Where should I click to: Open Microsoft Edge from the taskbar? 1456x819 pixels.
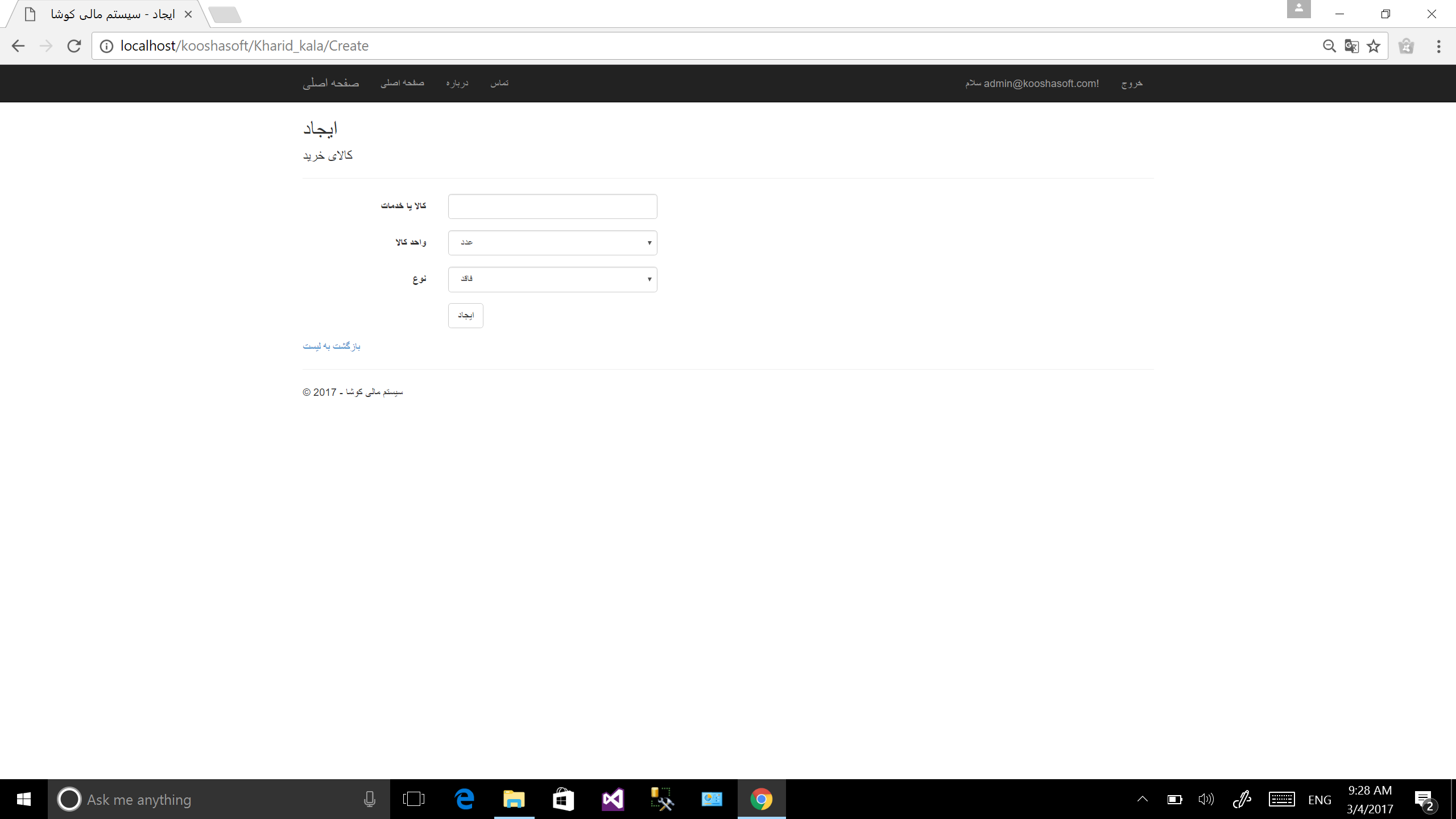pos(465,799)
